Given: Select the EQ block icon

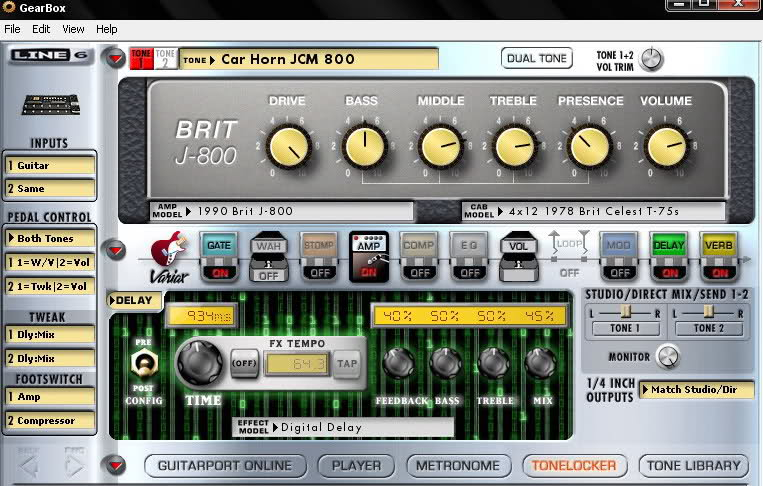Looking at the screenshot, I should pos(469,246).
